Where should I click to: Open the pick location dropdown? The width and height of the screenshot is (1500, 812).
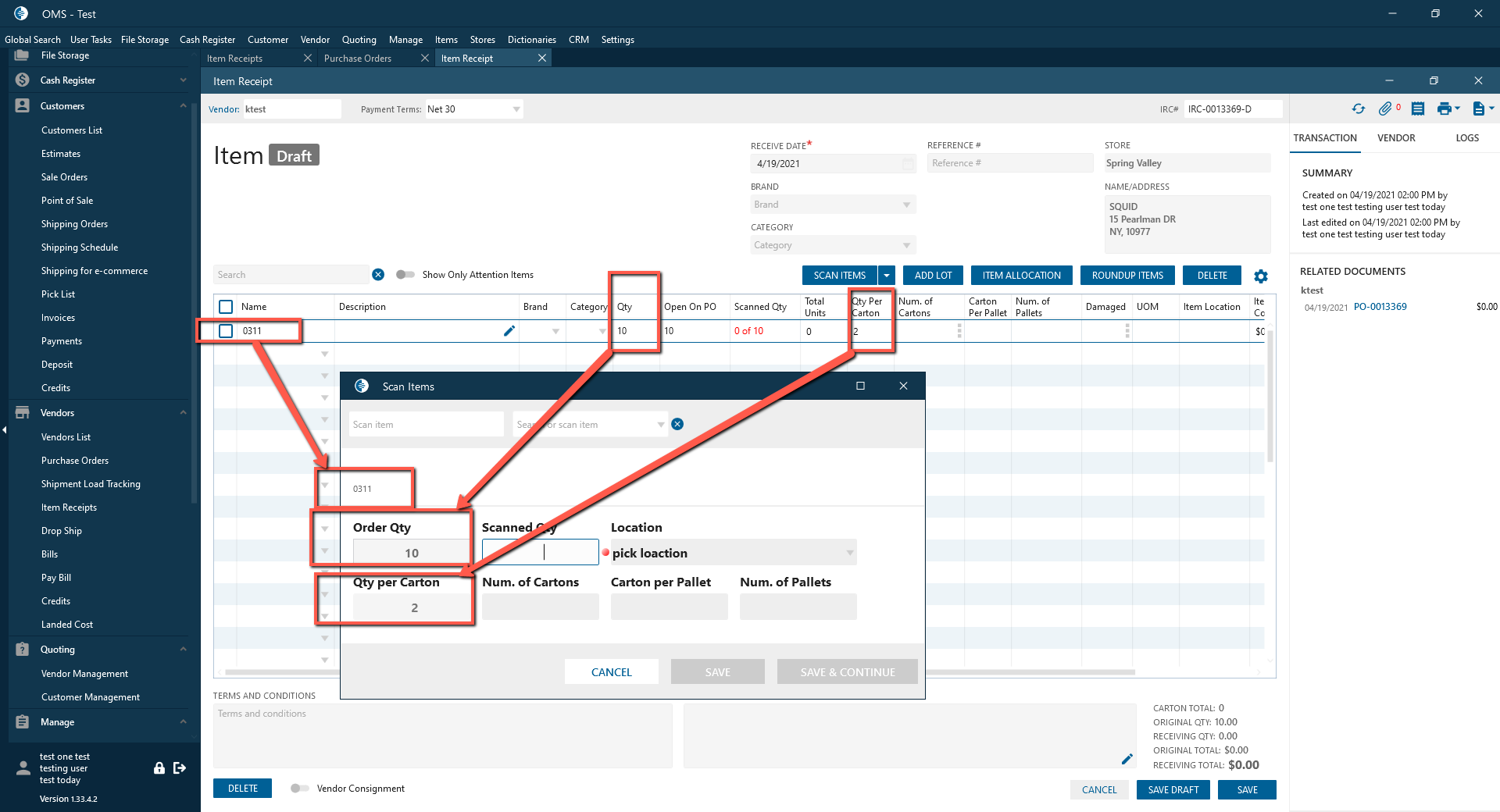849,553
